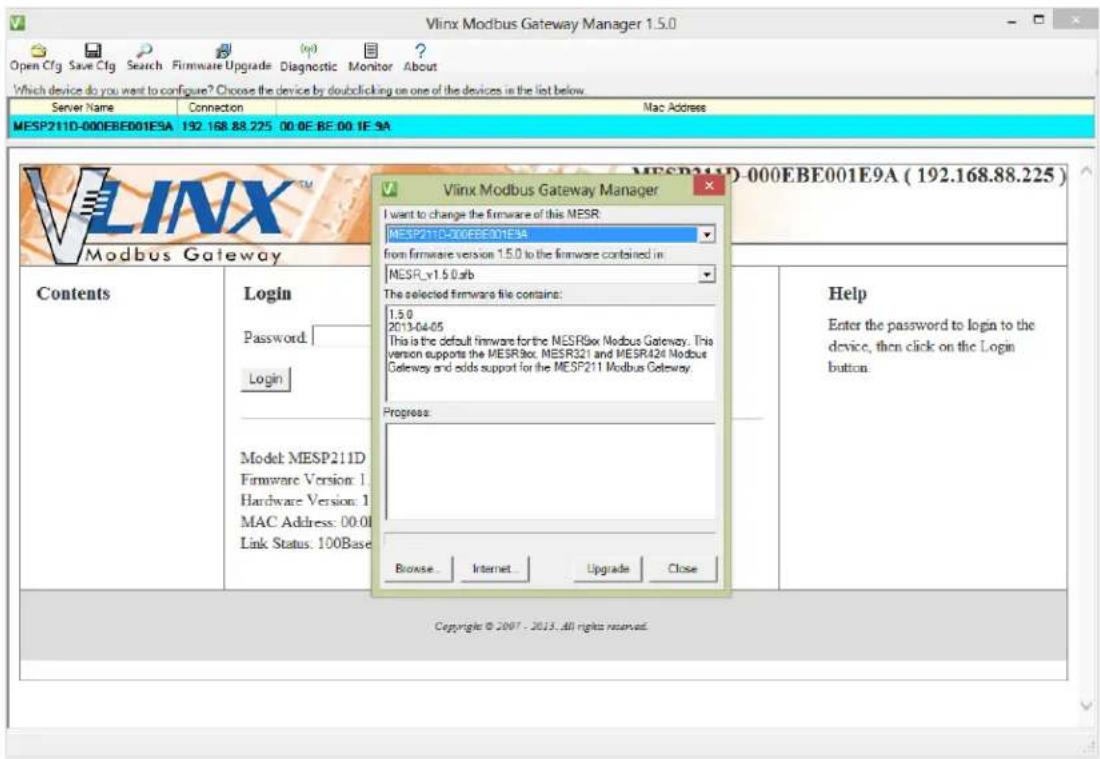Click the app icon in main title bar
Screen dimensions: 1100x759
(x=18, y=22)
